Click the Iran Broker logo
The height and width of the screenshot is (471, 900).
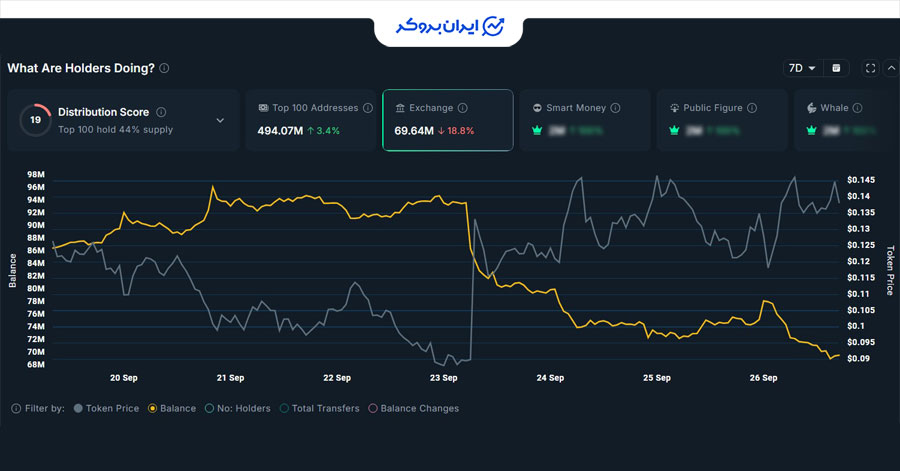(x=449, y=25)
